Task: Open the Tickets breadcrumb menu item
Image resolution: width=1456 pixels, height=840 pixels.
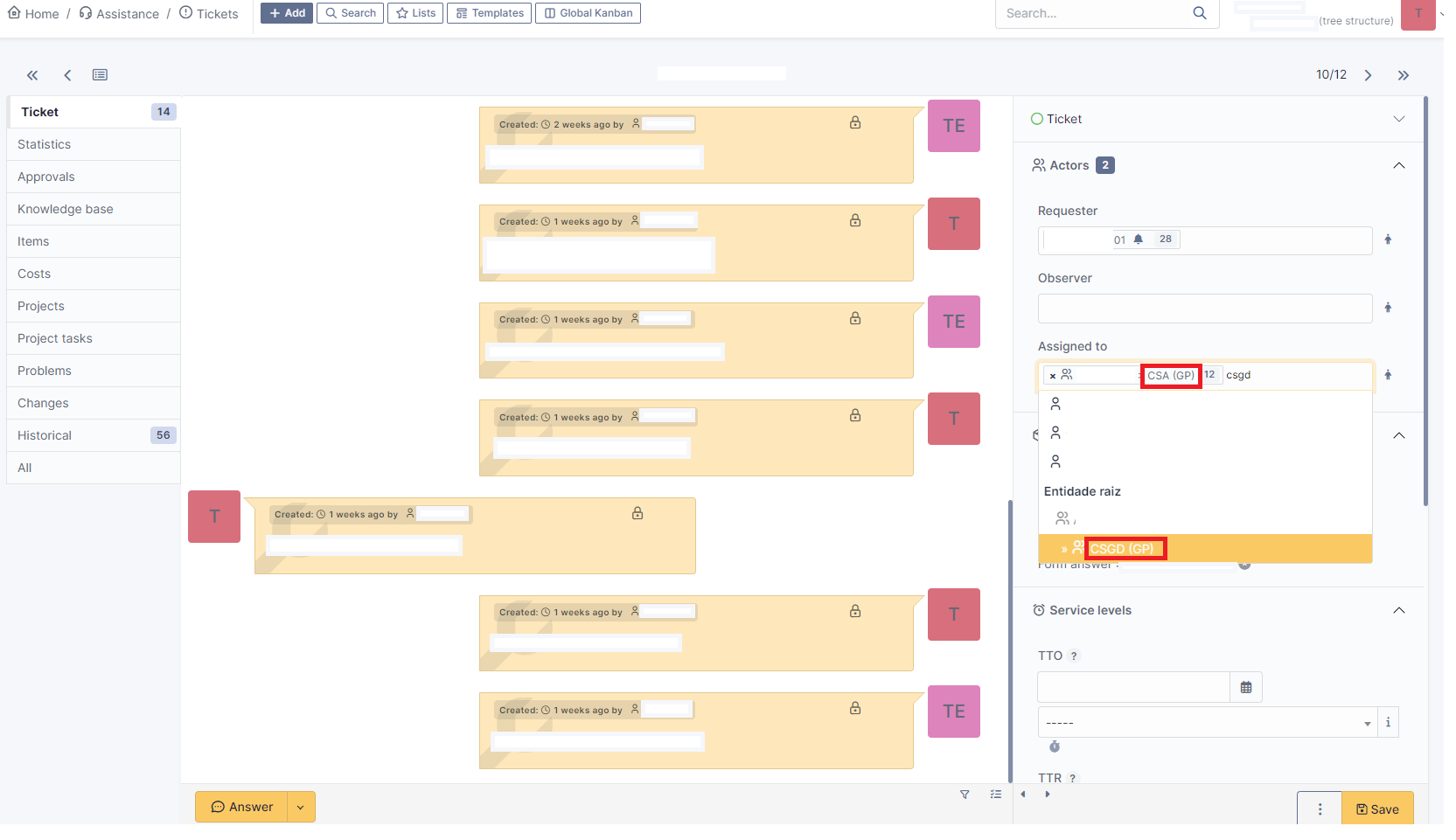Action: [215, 13]
